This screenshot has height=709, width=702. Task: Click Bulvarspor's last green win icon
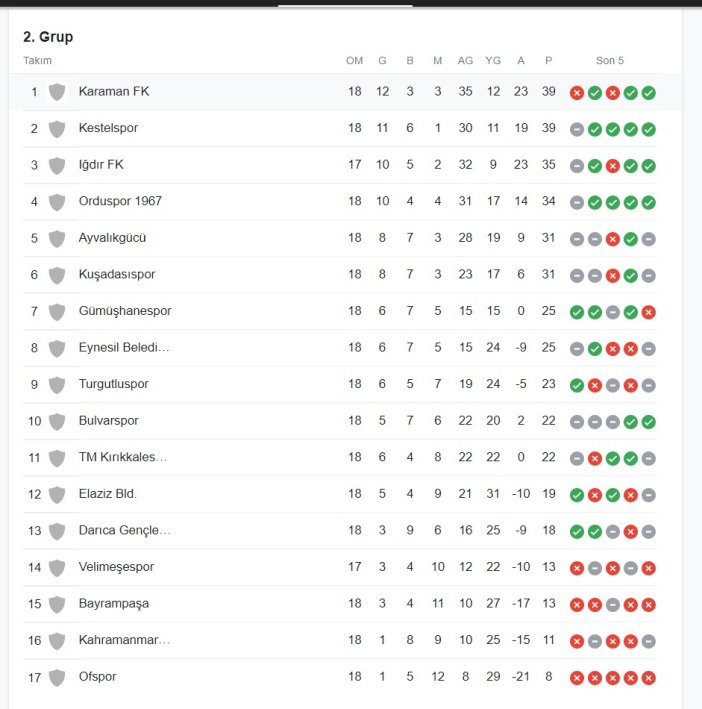[x=649, y=421]
